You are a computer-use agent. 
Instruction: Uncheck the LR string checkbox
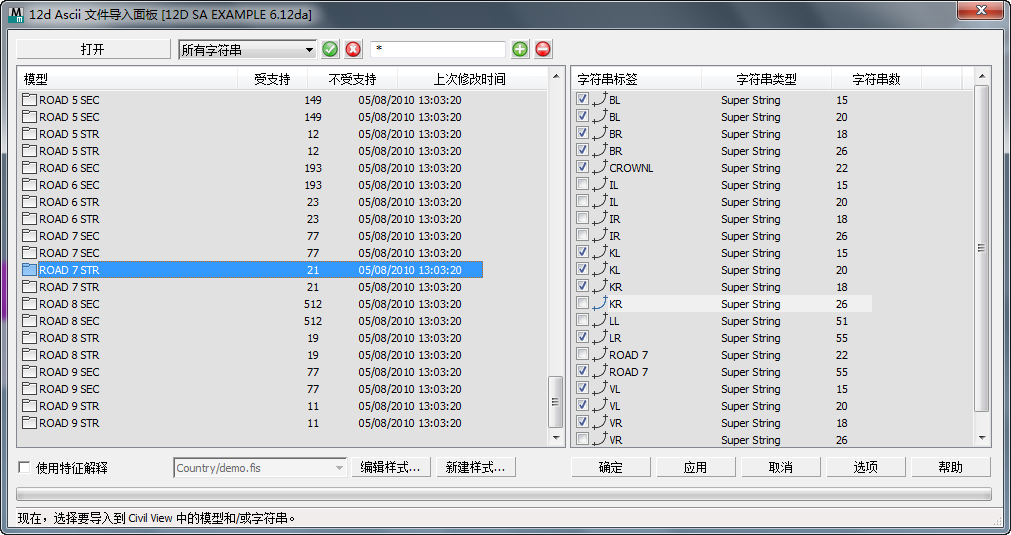(583, 337)
